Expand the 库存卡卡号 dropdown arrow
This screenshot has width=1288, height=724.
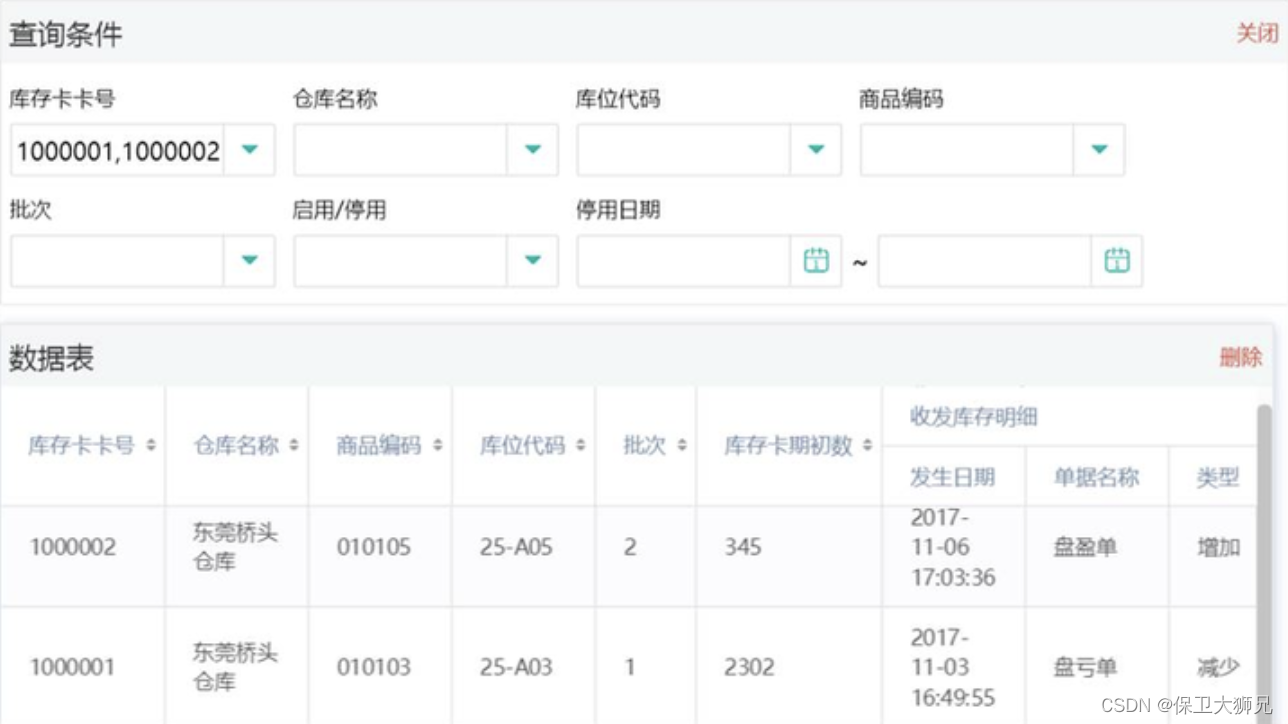pyautogui.click(x=249, y=150)
